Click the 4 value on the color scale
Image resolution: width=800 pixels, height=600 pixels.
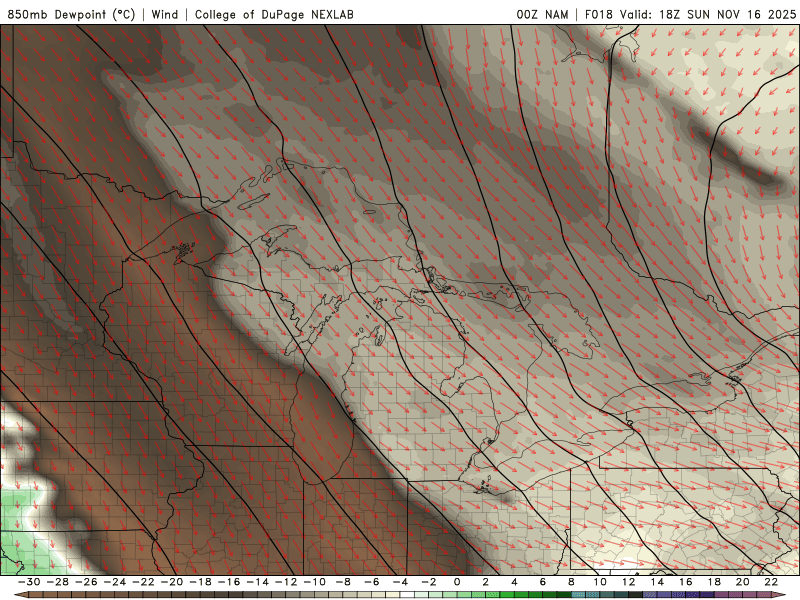[x=514, y=582]
